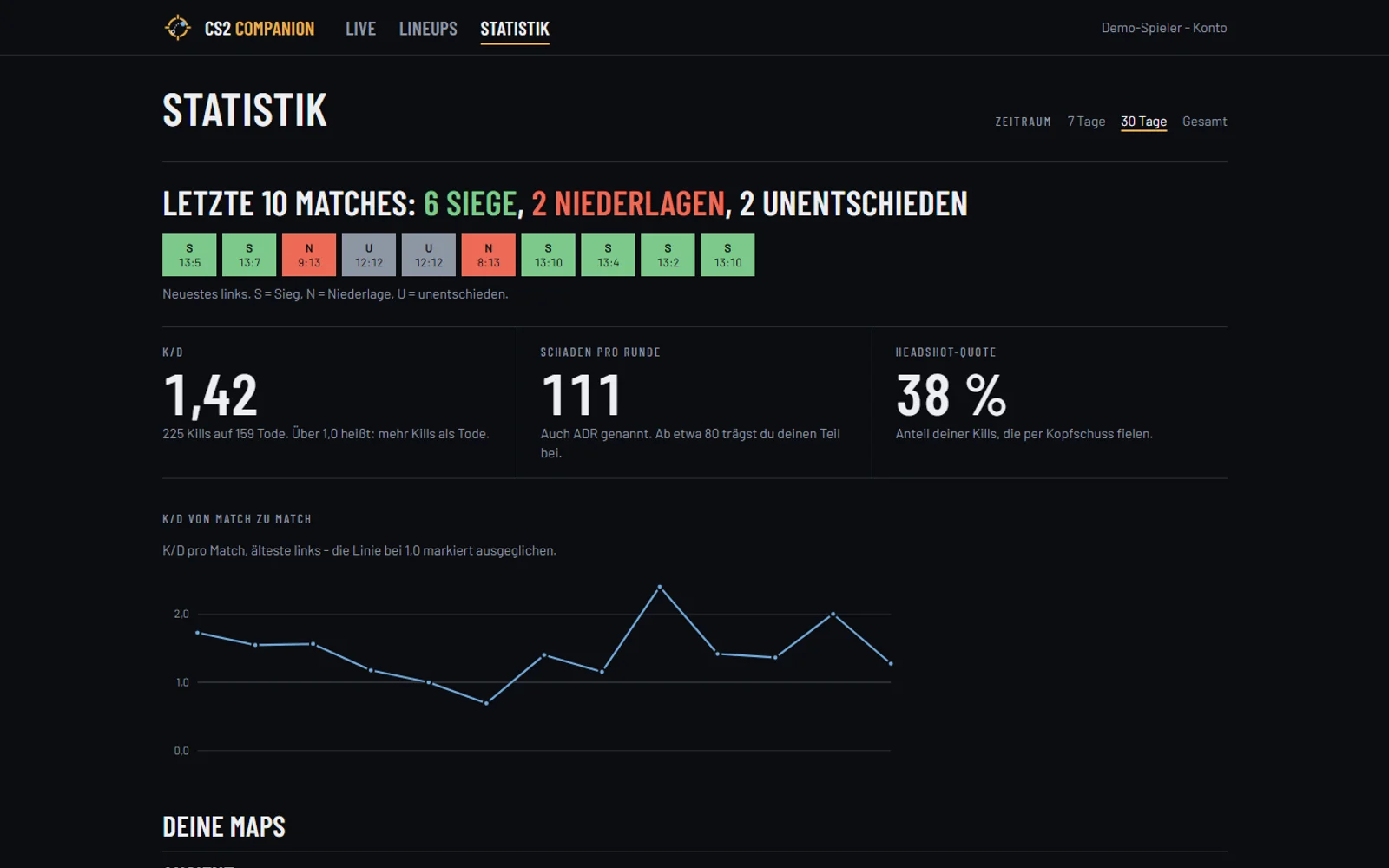Click the last K/D chart data point
This screenshot has height=868, width=1389.
point(891,664)
